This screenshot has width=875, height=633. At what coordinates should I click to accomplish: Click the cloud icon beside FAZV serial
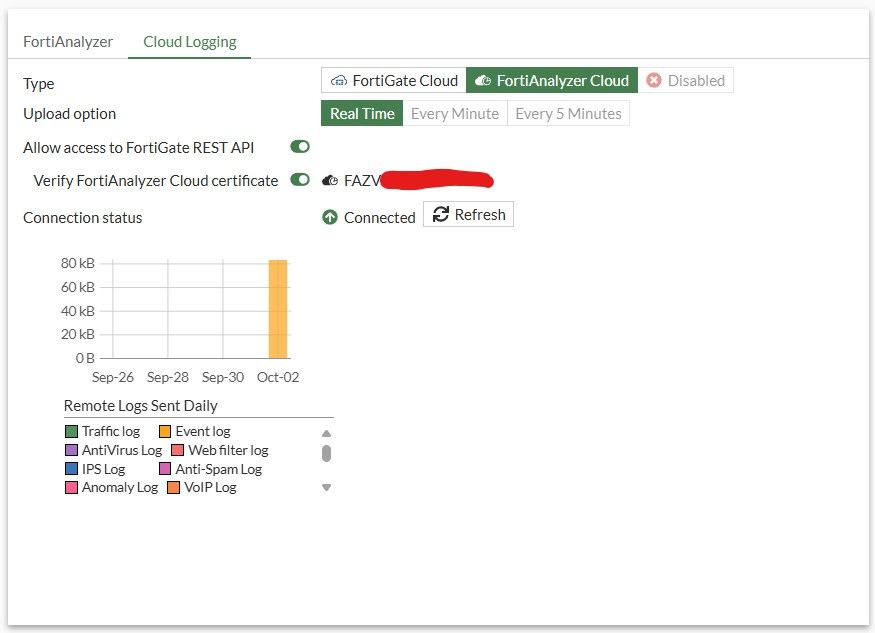330,181
